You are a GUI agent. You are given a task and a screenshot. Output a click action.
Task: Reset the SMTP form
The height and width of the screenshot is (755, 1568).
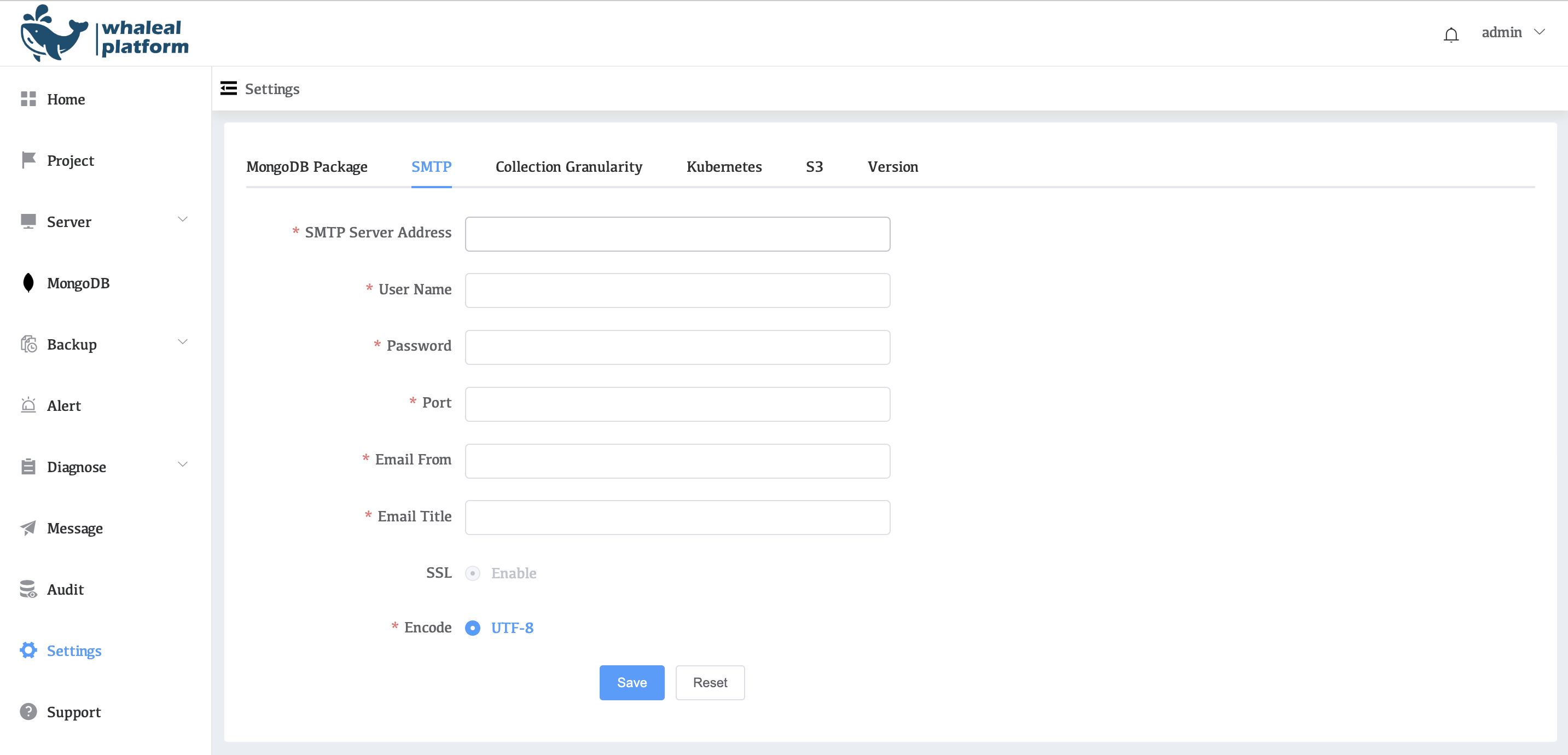pyautogui.click(x=710, y=683)
